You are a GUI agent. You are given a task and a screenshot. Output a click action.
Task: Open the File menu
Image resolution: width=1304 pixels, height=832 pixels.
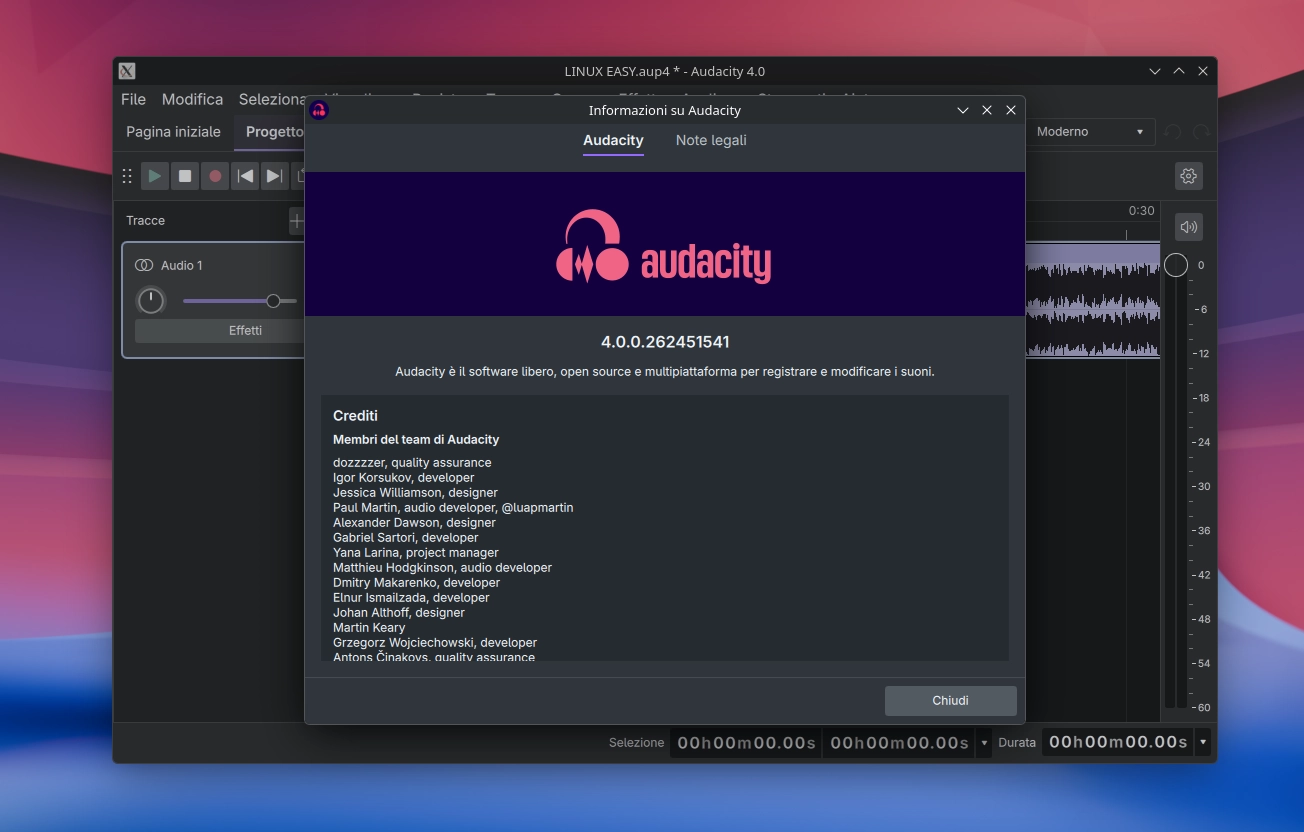pos(133,99)
